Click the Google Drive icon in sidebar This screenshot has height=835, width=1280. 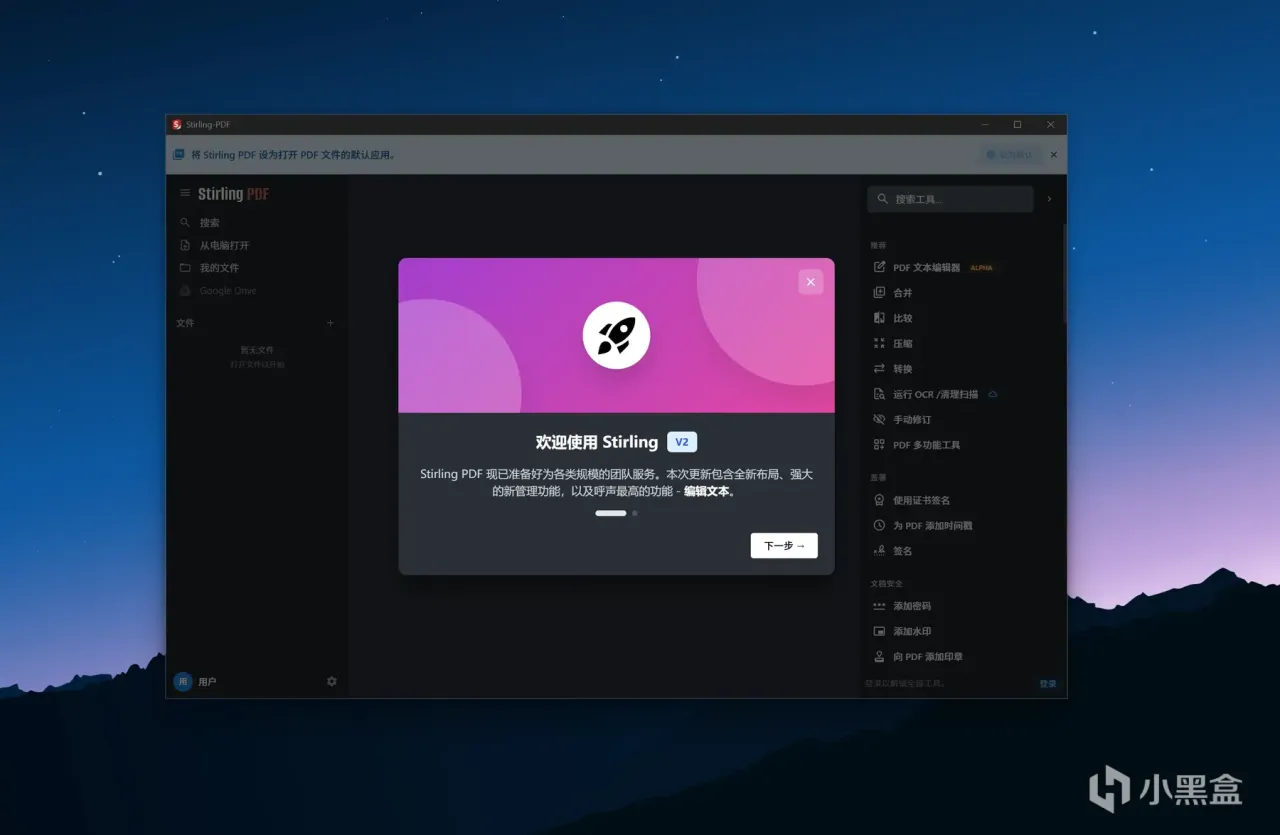coord(185,290)
